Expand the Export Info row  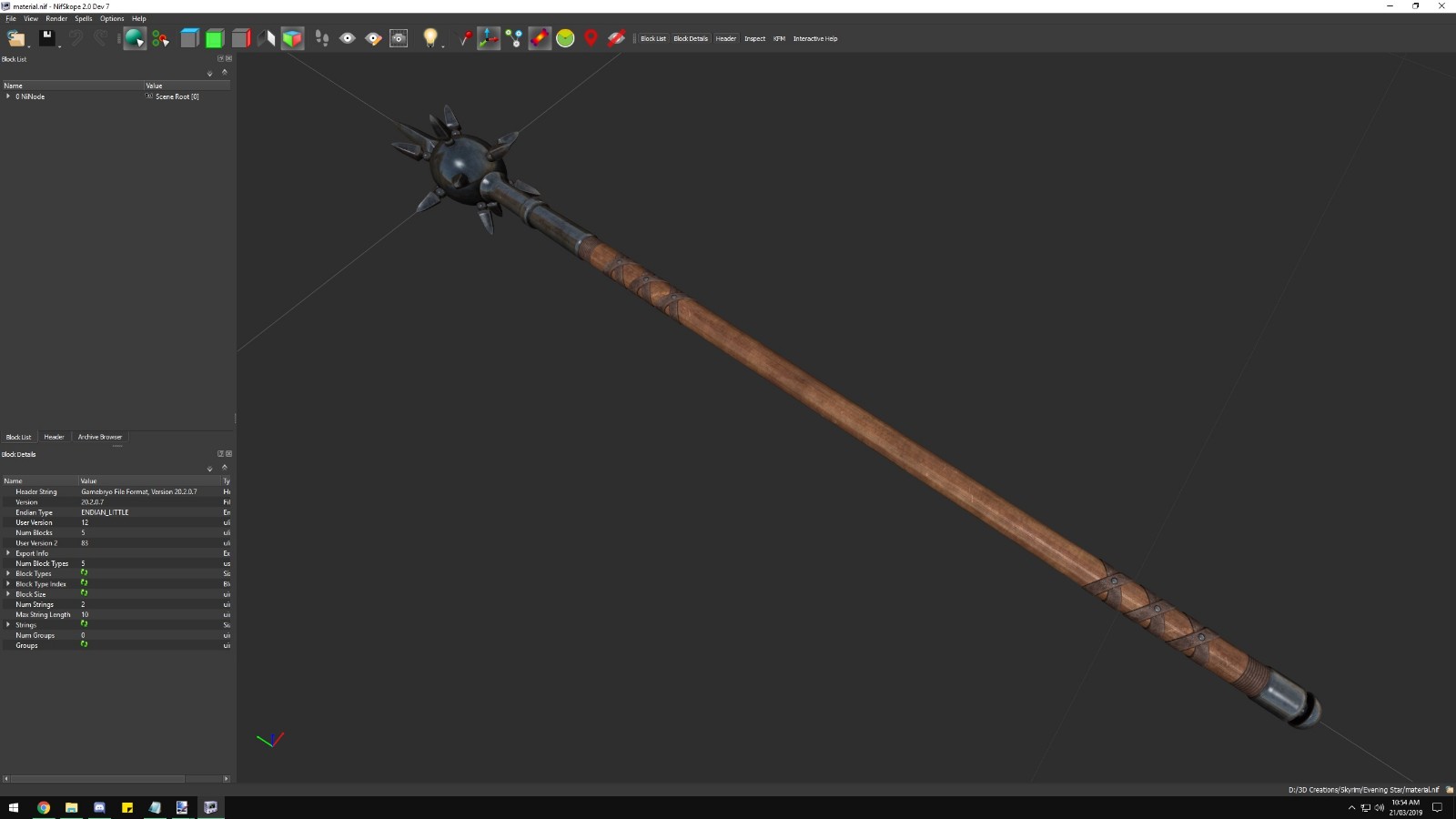tap(8, 553)
